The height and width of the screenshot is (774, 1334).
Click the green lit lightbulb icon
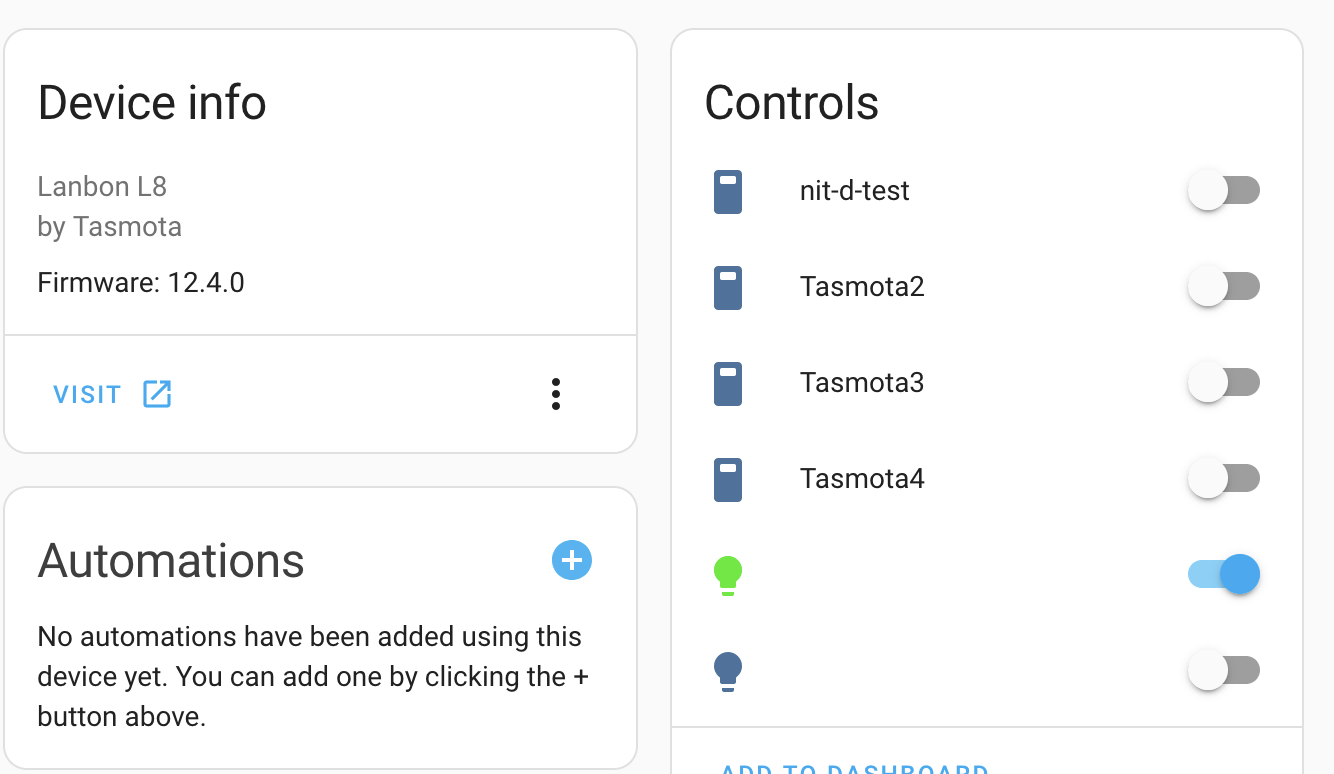pos(727,575)
